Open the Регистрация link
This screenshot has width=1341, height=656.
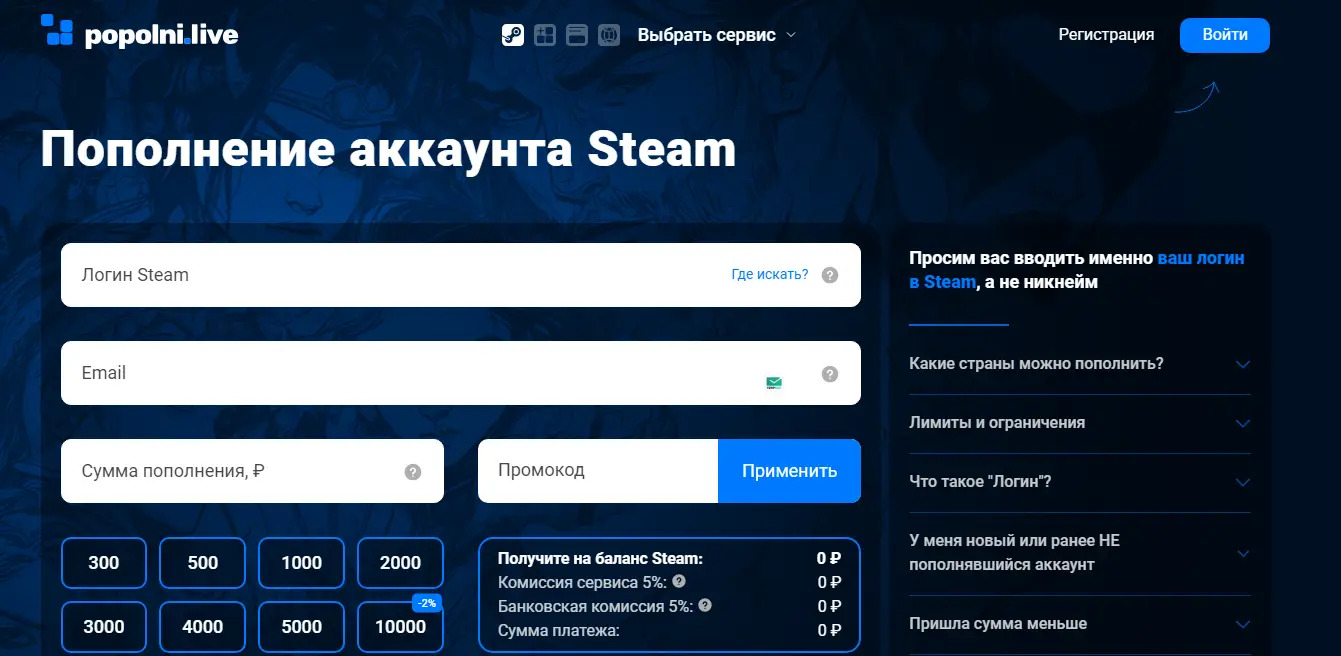pyautogui.click(x=1106, y=34)
